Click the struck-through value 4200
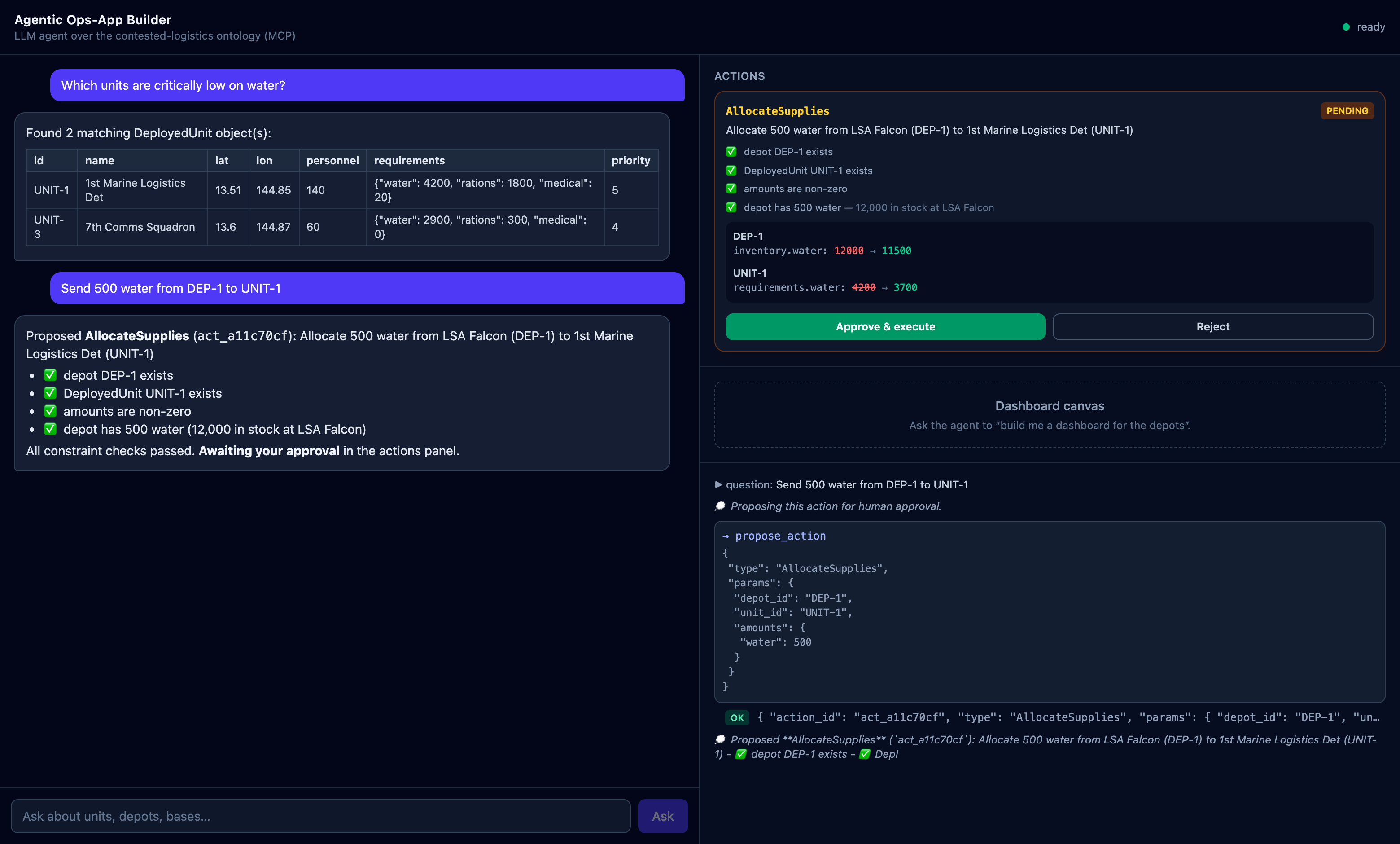1400x844 pixels. pos(864,288)
